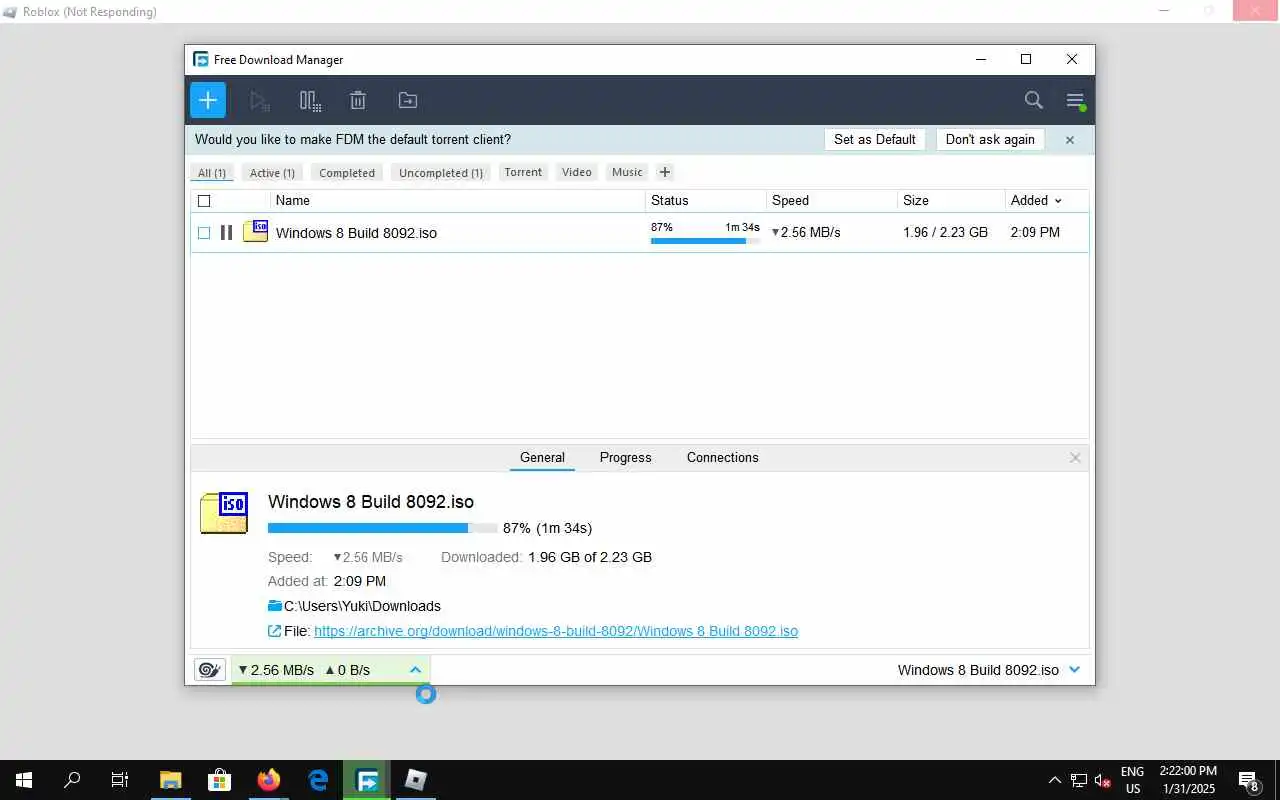This screenshot has height=800, width=1280.
Task: Open Task View on the taskbar
Action: pyautogui.click(x=120, y=780)
